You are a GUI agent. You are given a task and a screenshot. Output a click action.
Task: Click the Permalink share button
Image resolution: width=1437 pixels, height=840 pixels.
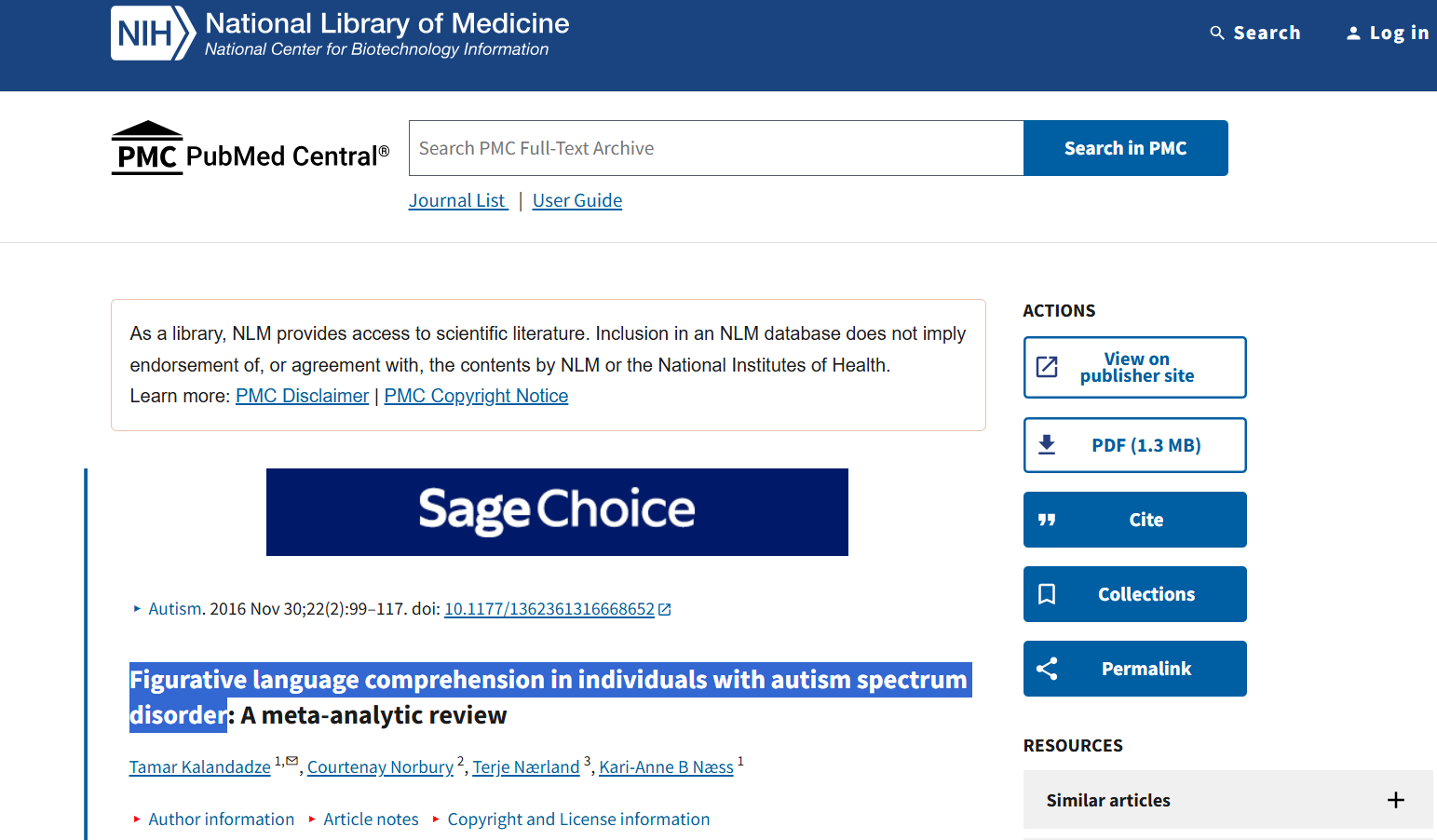click(1134, 669)
